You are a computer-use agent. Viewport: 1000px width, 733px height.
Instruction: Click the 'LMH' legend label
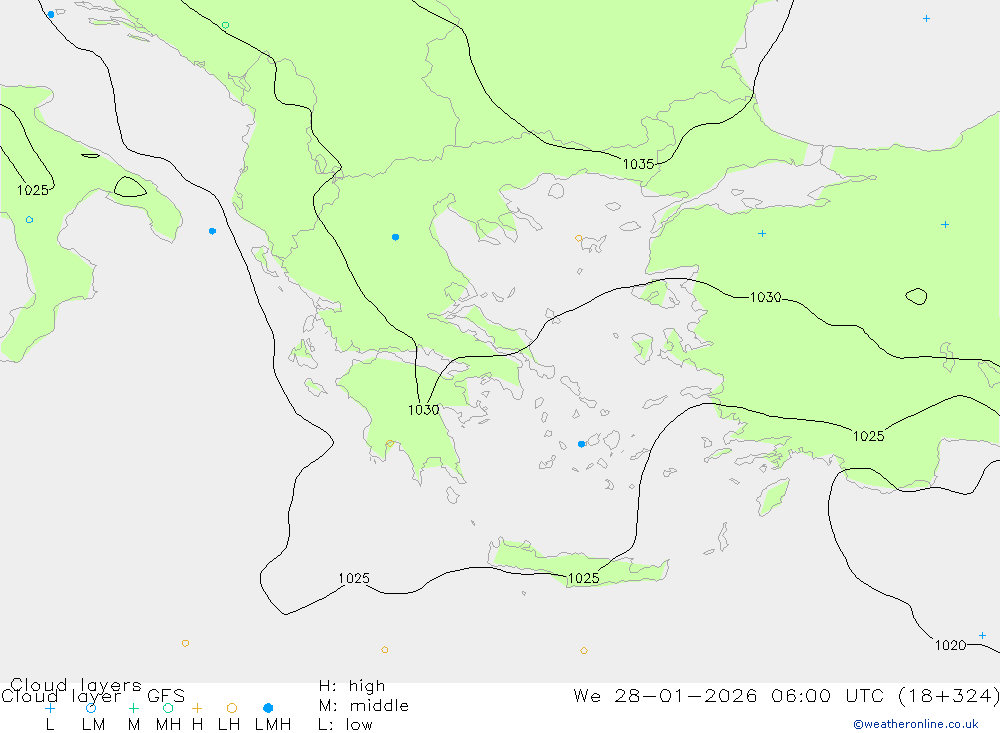click(273, 725)
